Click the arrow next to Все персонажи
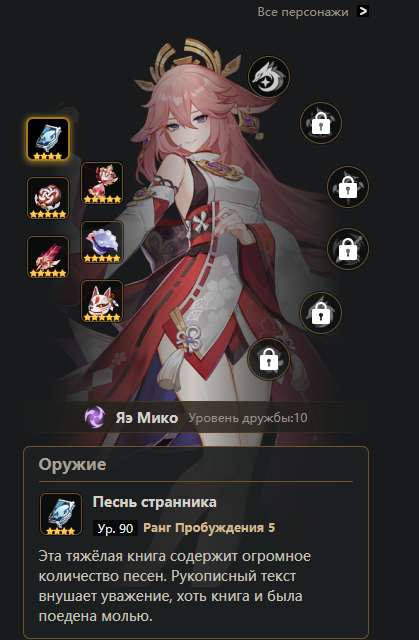 point(363,11)
